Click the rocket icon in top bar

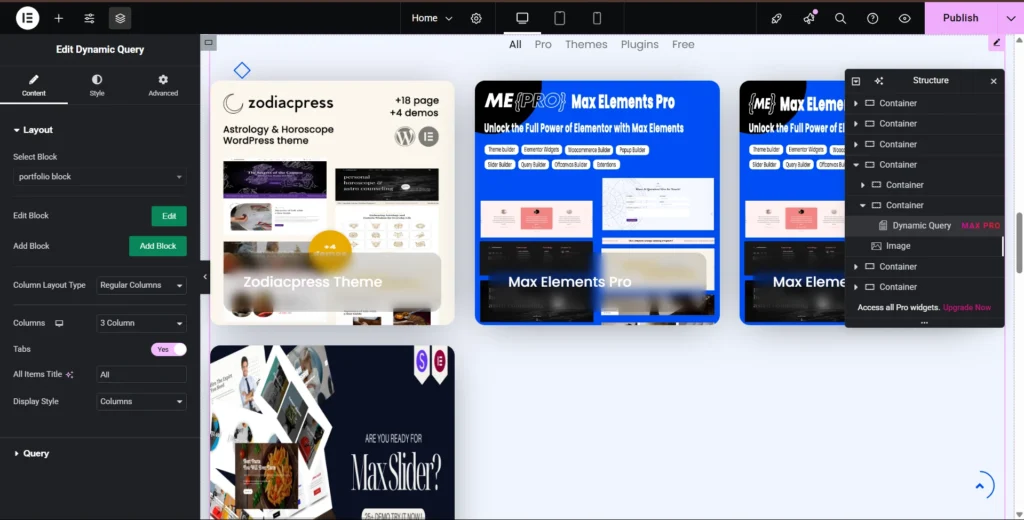[776, 18]
